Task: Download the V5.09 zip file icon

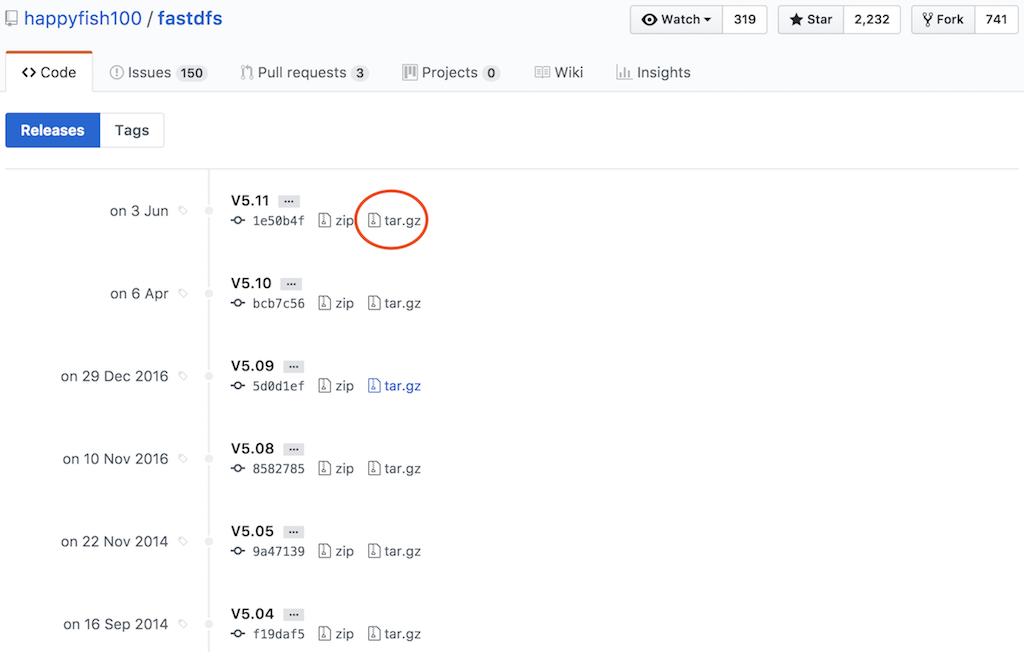Action: pyautogui.click(x=324, y=386)
